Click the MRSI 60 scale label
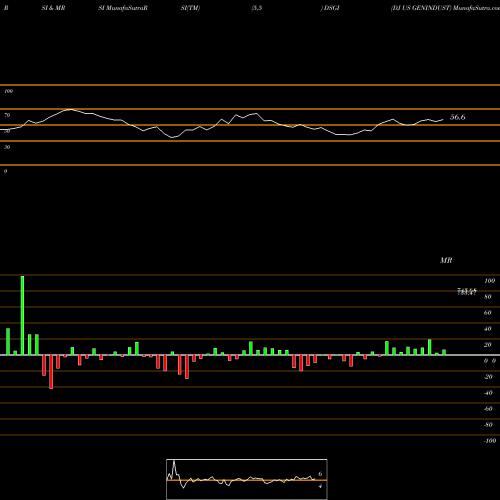The width and height of the screenshot is (500, 500). pyautogui.click(x=487, y=313)
